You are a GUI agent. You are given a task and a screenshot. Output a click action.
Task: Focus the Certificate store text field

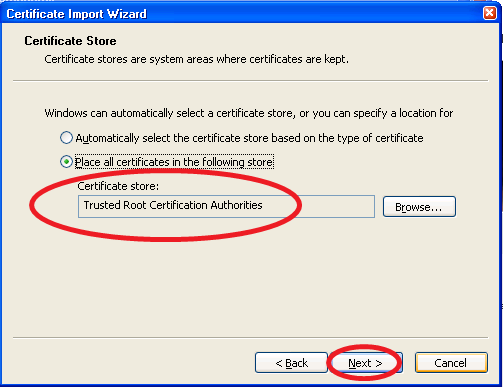pos(226,207)
